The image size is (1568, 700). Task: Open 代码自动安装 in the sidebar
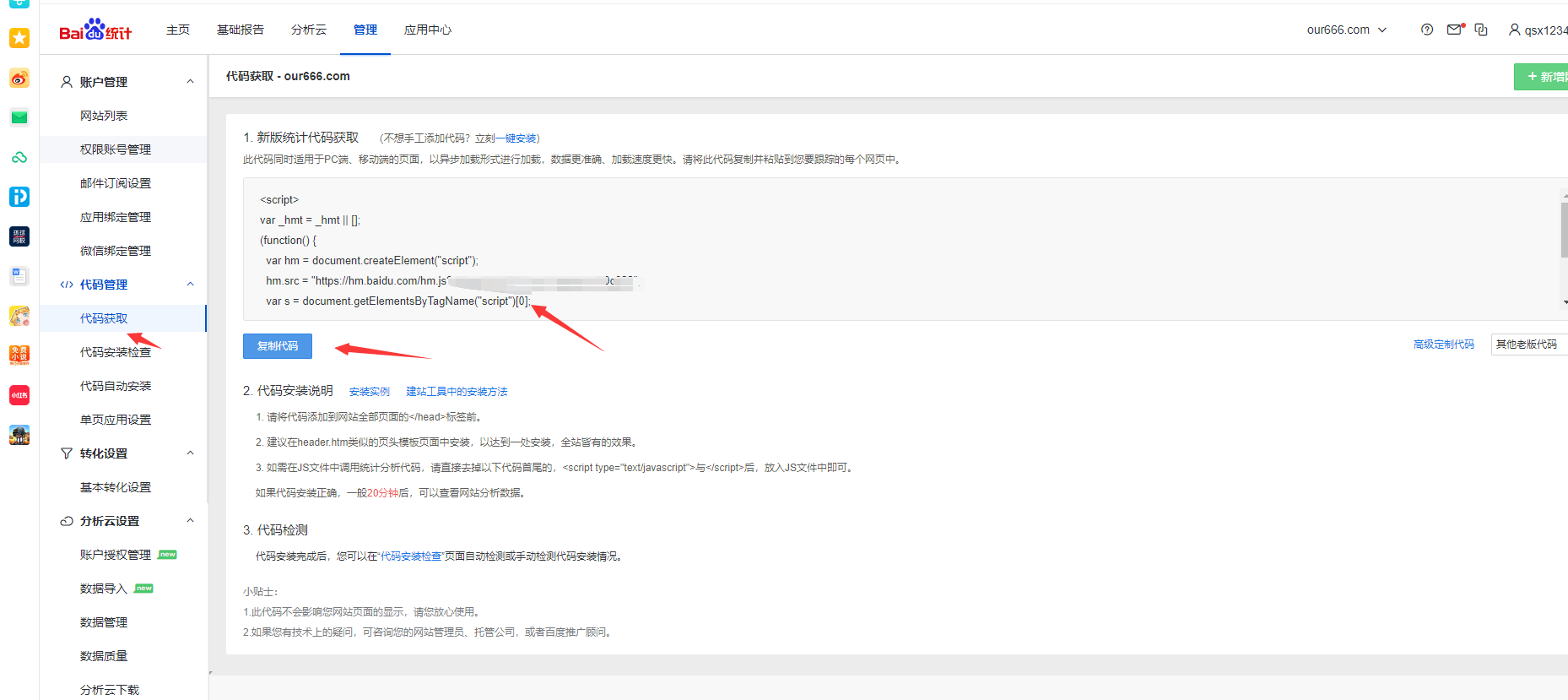(116, 386)
